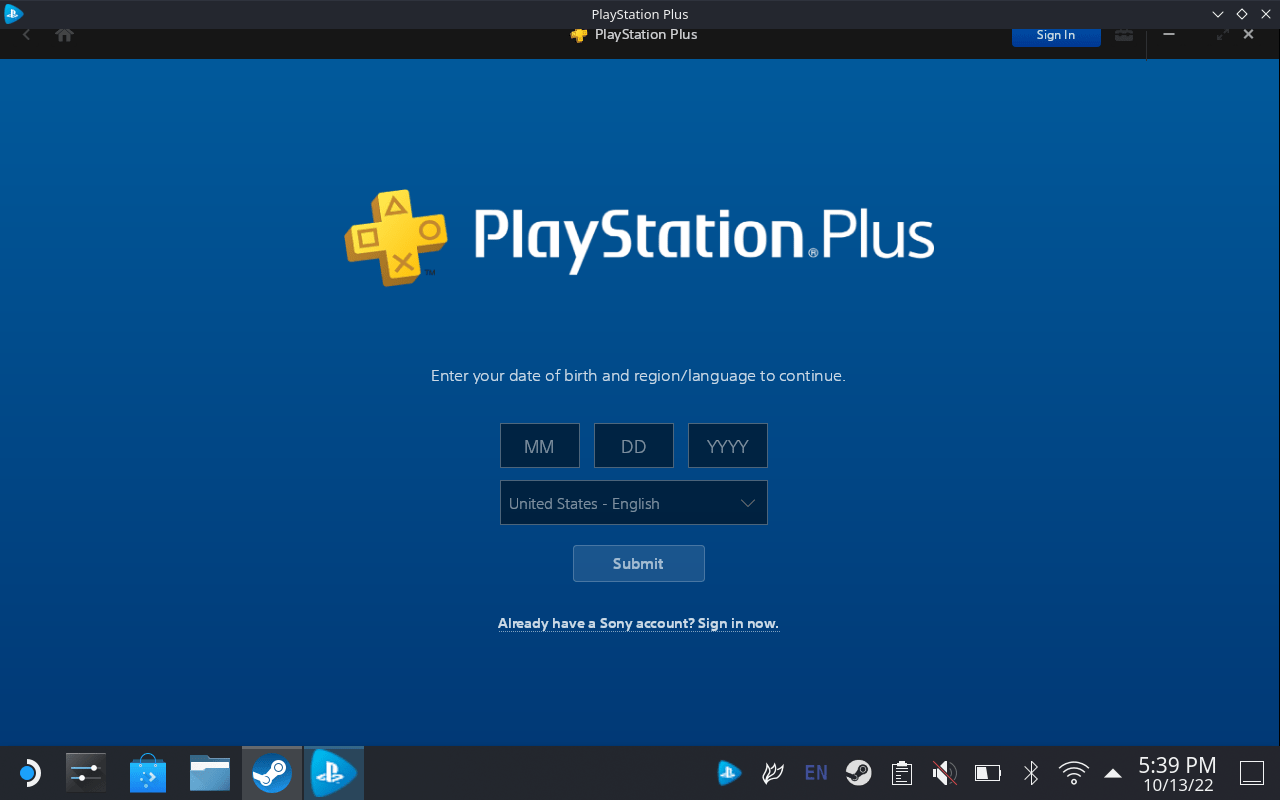
Task: Click the show desktop button
Action: [x=1252, y=773]
